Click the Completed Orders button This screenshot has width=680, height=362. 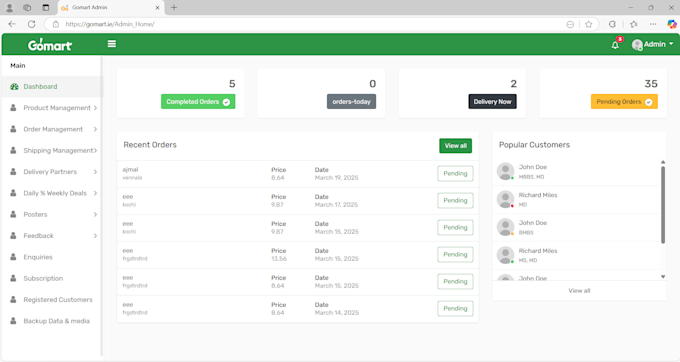198,101
